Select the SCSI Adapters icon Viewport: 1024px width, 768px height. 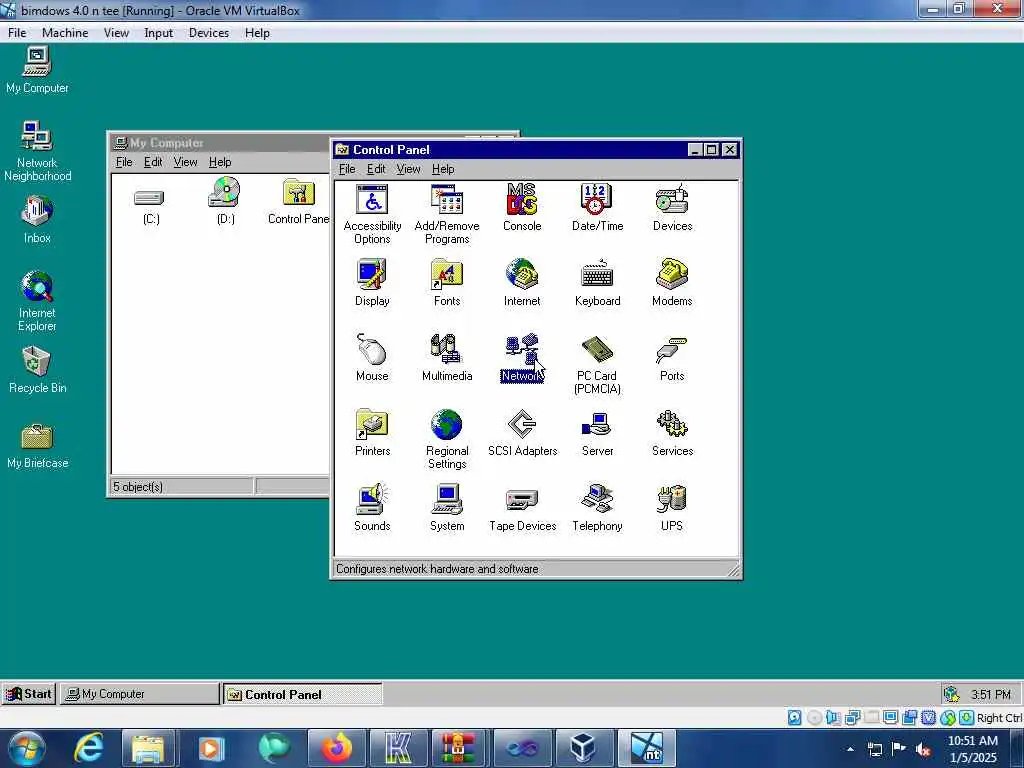[522, 432]
